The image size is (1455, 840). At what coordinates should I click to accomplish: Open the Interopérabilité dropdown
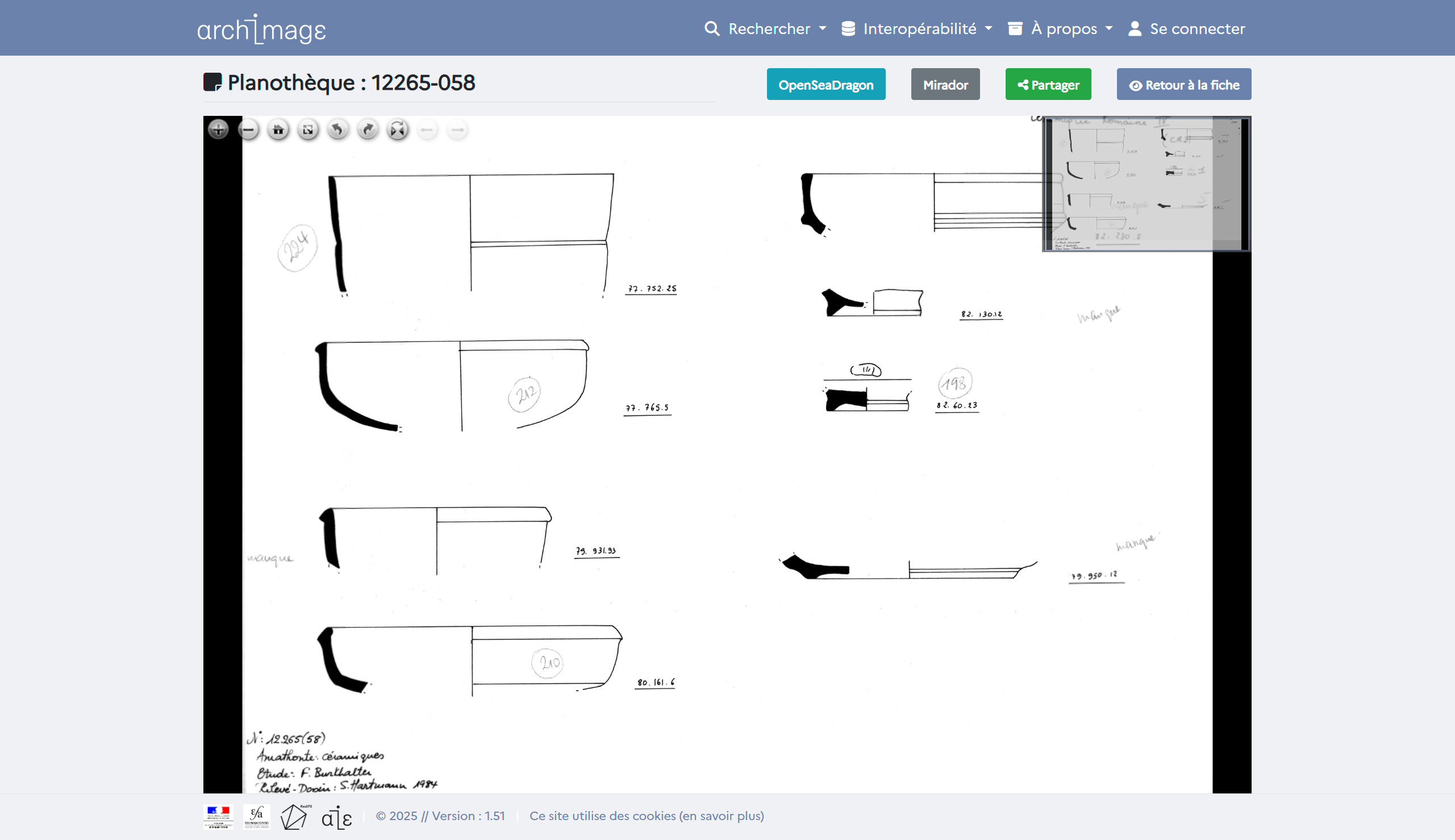coord(917,28)
